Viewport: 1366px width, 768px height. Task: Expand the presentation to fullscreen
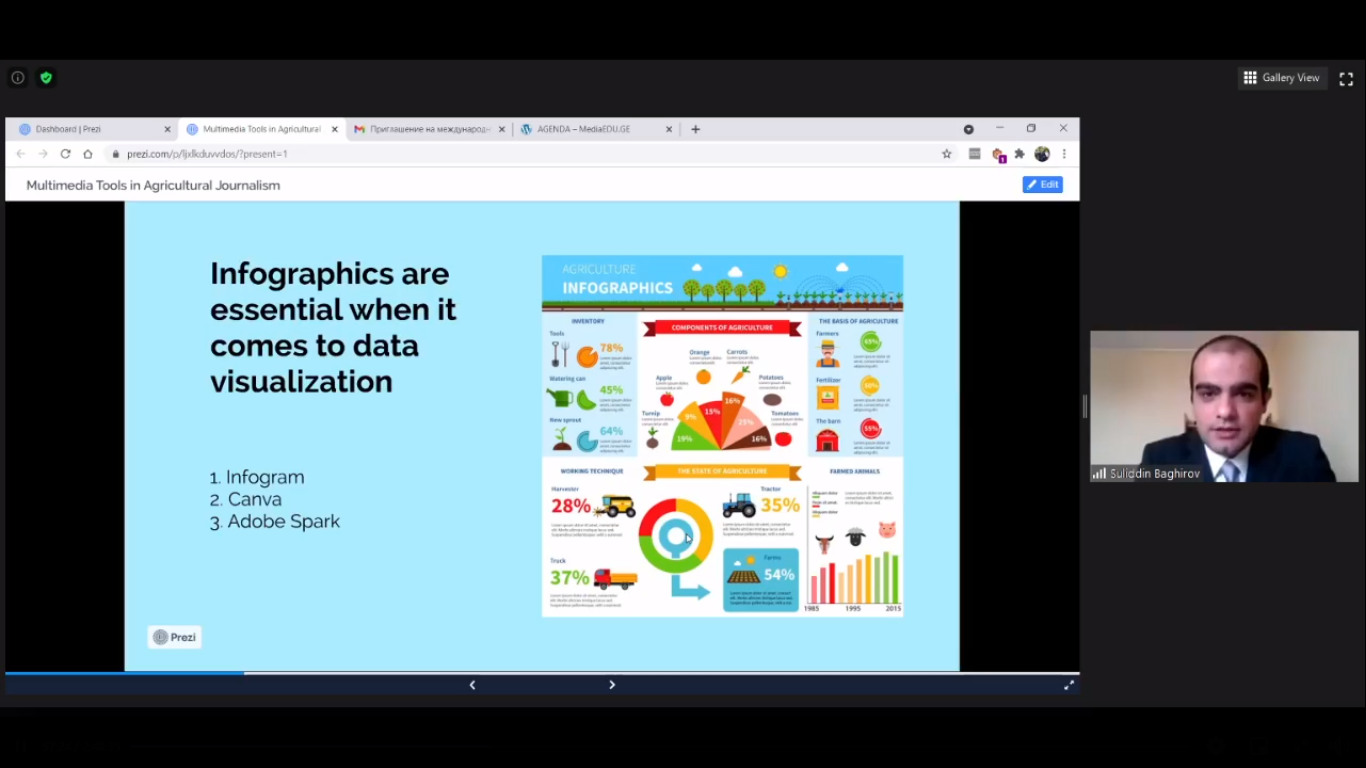click(x=1068, y=685)
